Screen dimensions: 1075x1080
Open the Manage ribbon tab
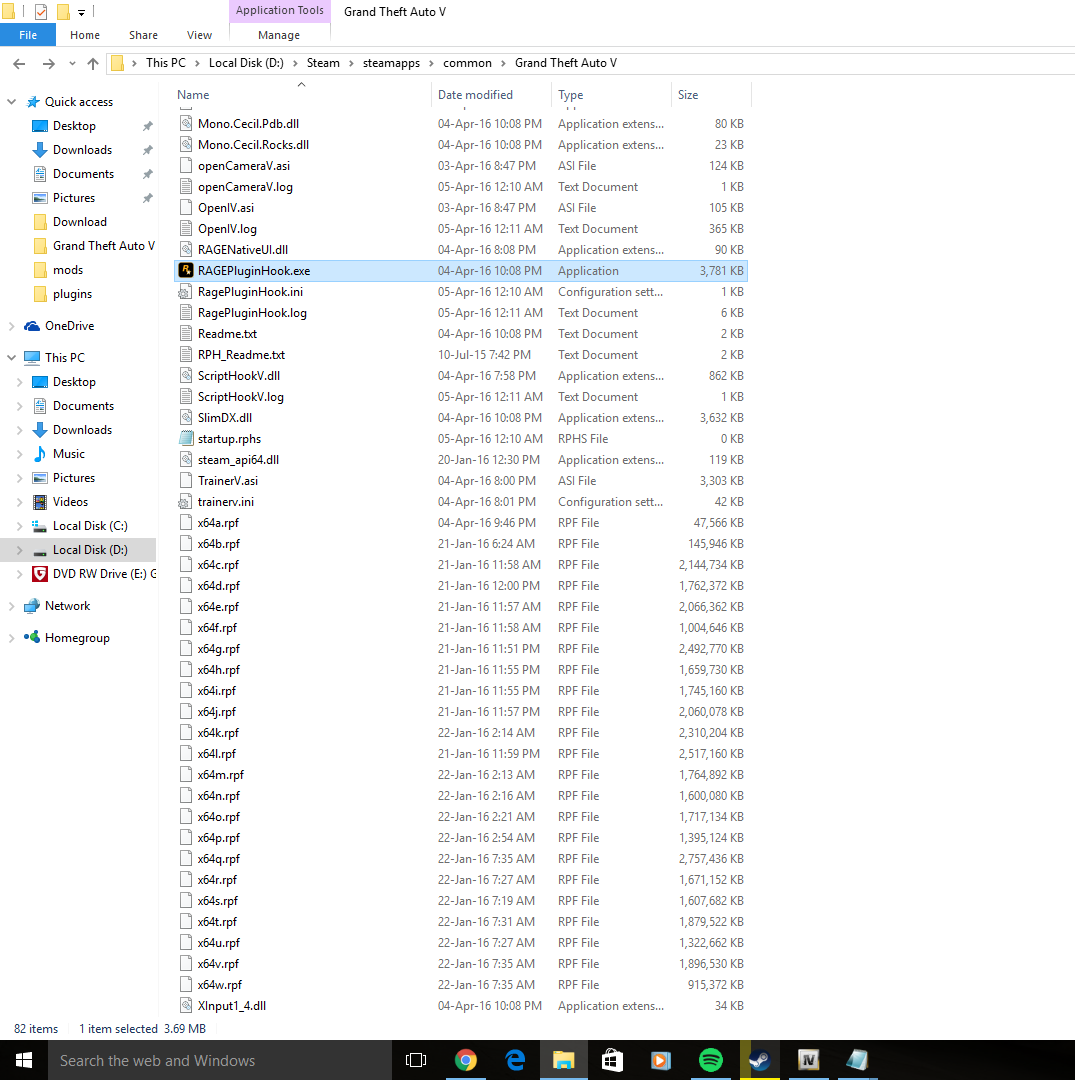pos(279,35)
